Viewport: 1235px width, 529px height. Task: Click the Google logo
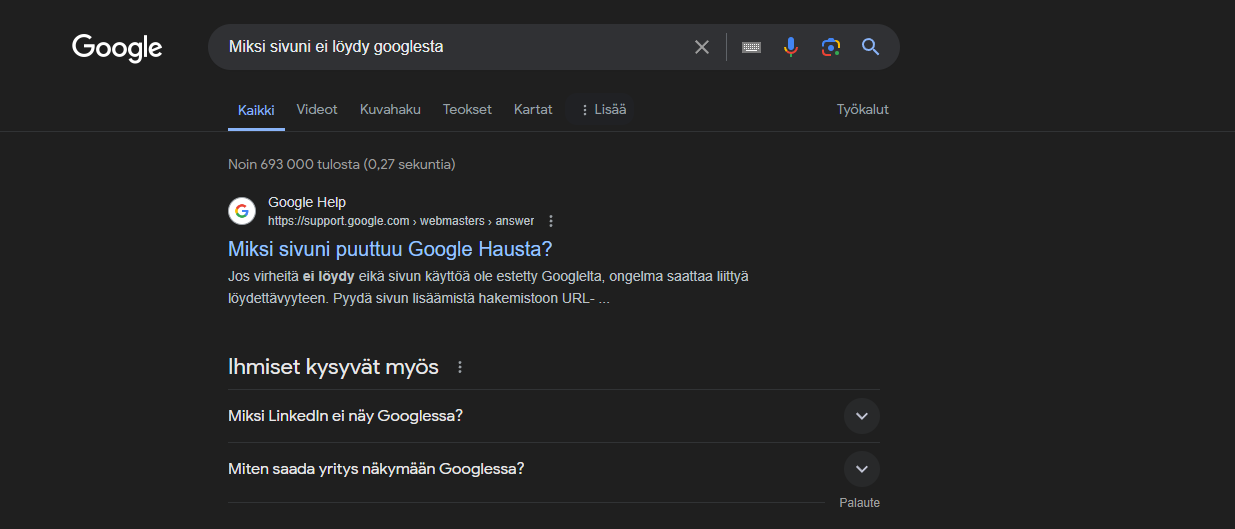117,48
